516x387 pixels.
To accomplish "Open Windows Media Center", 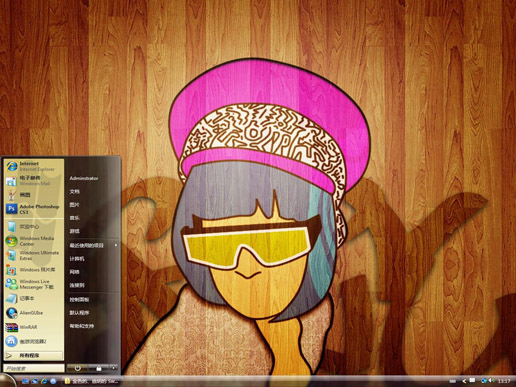I will pos(33,241).
